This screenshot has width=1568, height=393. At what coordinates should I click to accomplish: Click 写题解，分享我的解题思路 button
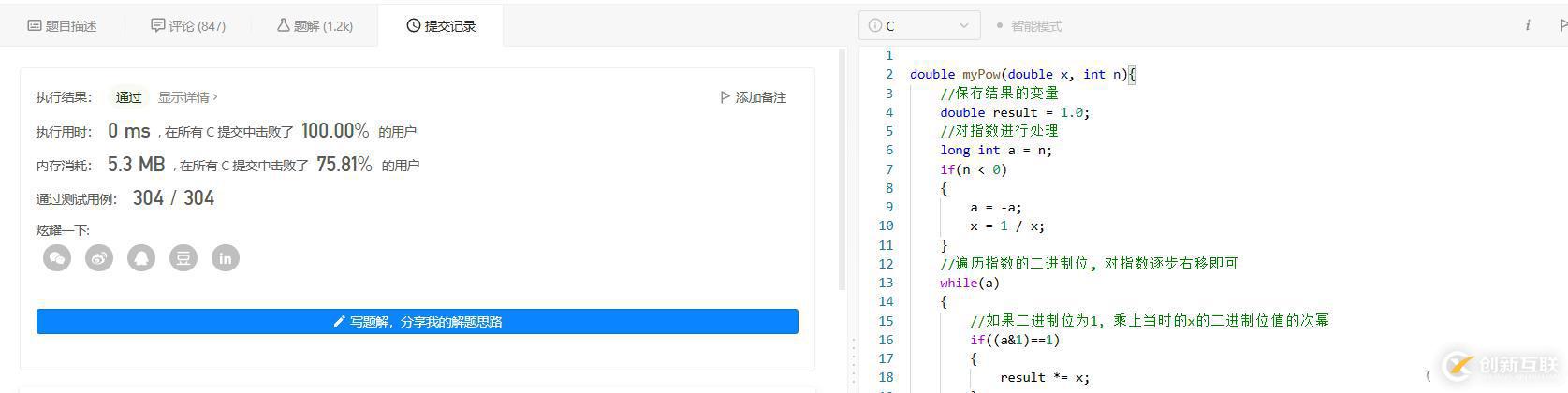418,322
